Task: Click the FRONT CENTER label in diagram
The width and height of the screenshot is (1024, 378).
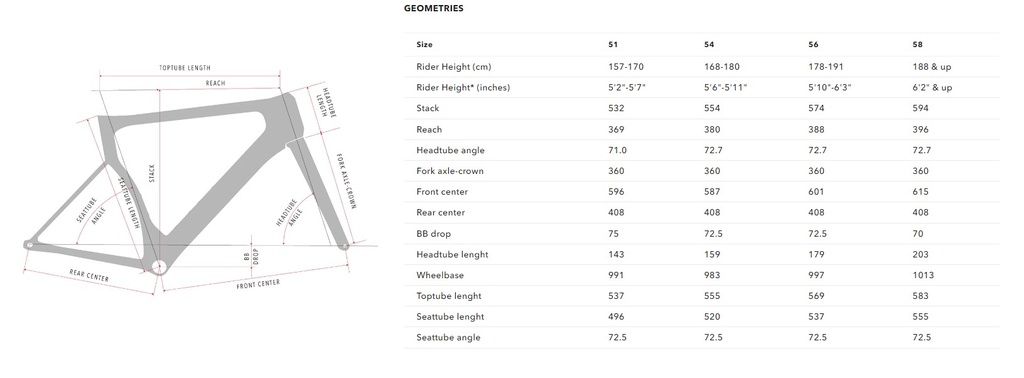Action: pos(259,284)
